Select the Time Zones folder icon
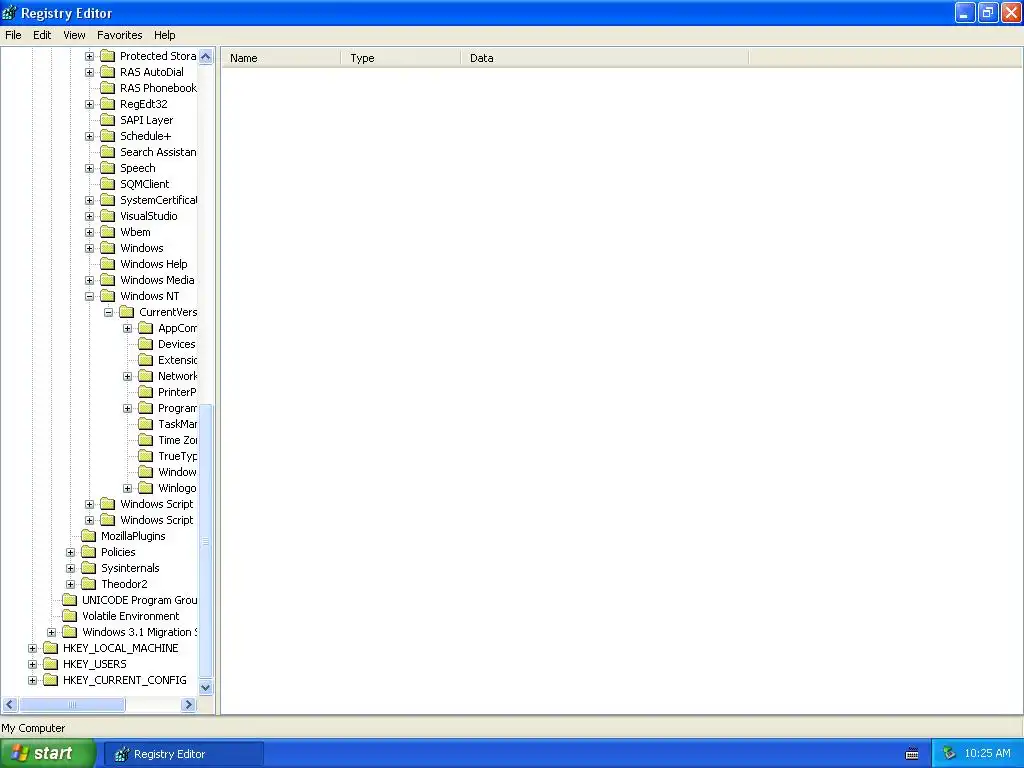Screen dimensions: 1024x768 146,440
